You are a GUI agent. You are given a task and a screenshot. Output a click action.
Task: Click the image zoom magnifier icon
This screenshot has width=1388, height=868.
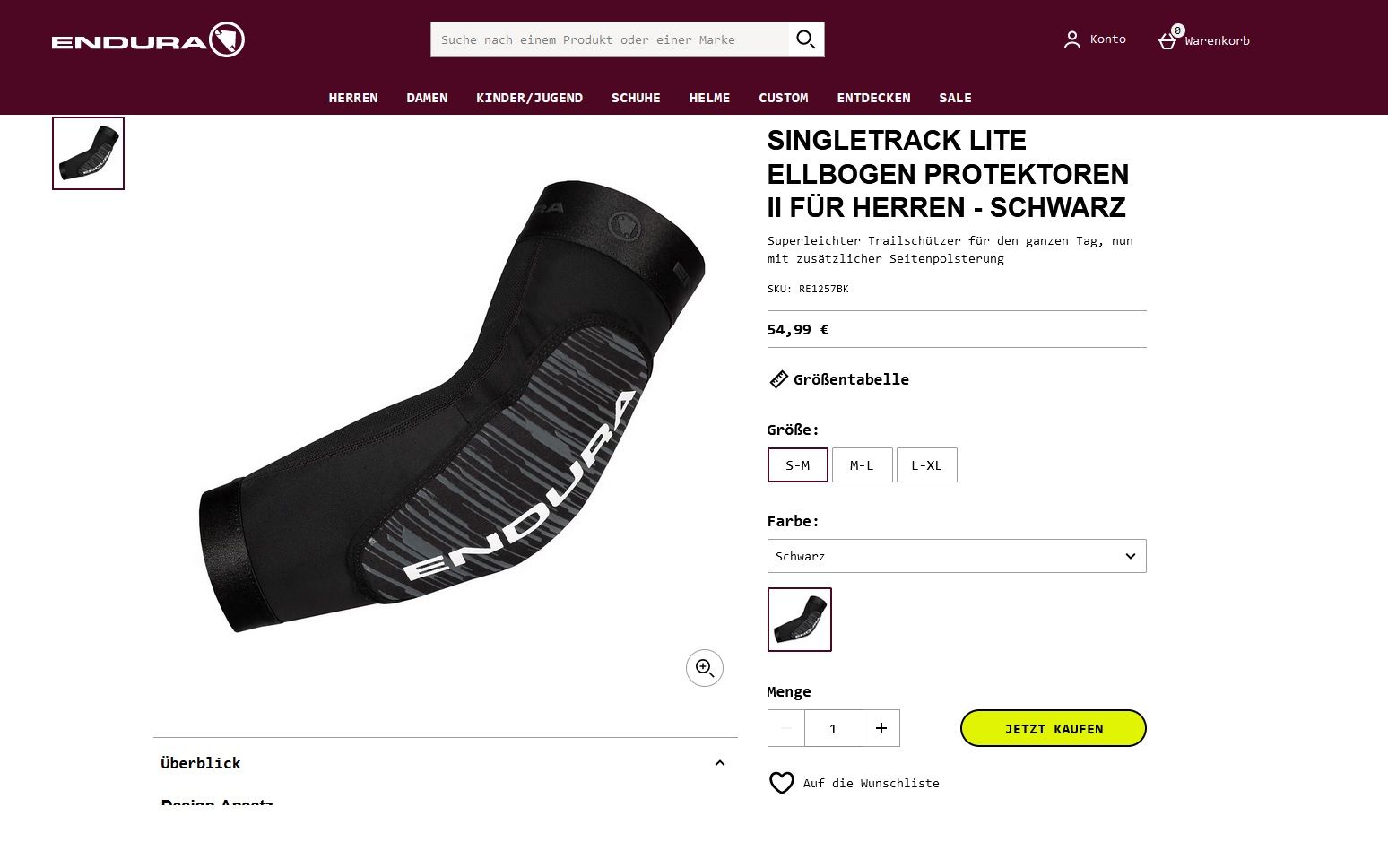[x=705, y=668]
